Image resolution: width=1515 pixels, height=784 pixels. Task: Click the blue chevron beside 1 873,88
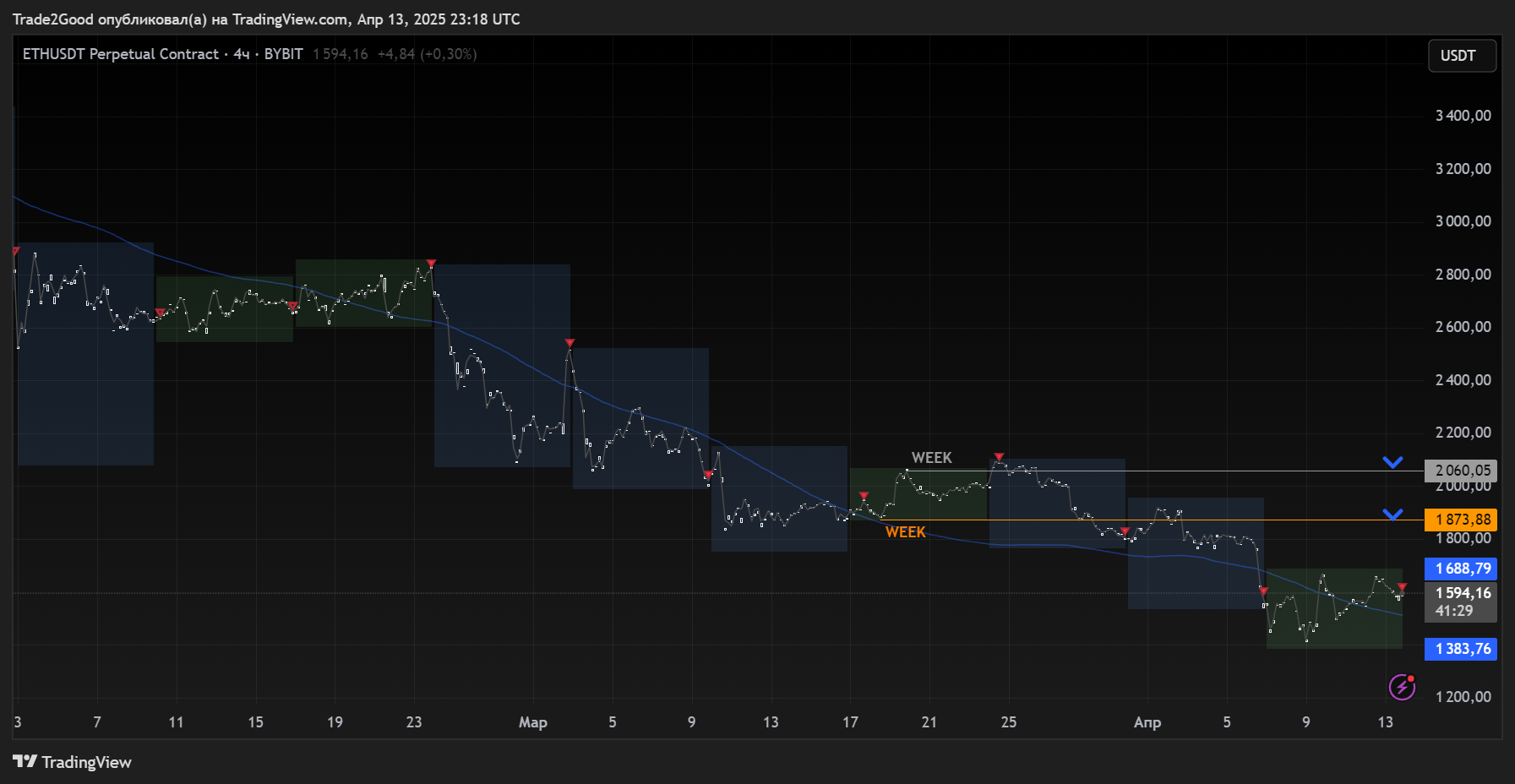point(1392,514)
